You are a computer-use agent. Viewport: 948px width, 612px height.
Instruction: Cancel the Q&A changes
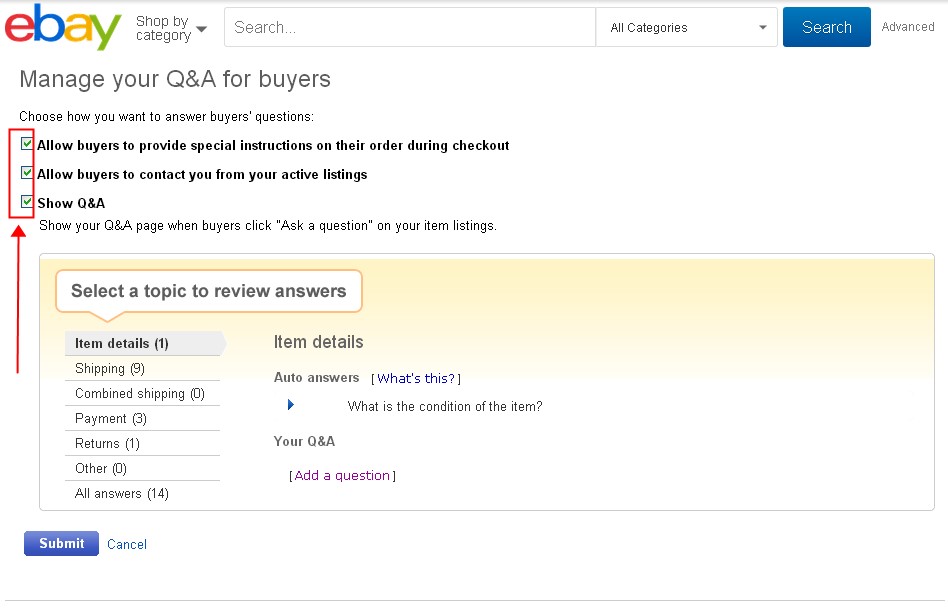point(126,543)
